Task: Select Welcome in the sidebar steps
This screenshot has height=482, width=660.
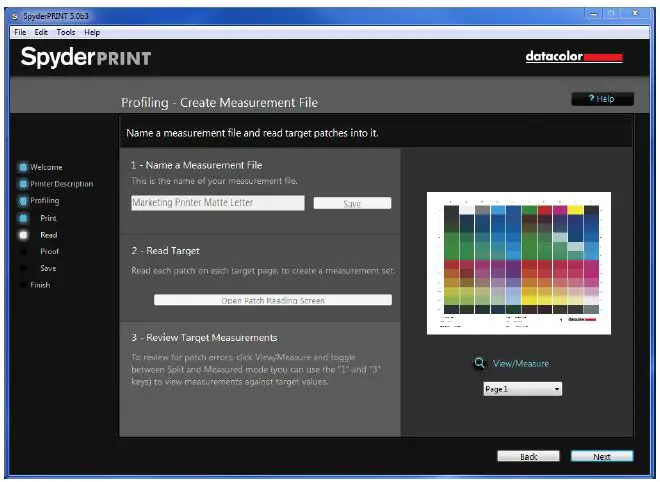Action: (46, 167)
